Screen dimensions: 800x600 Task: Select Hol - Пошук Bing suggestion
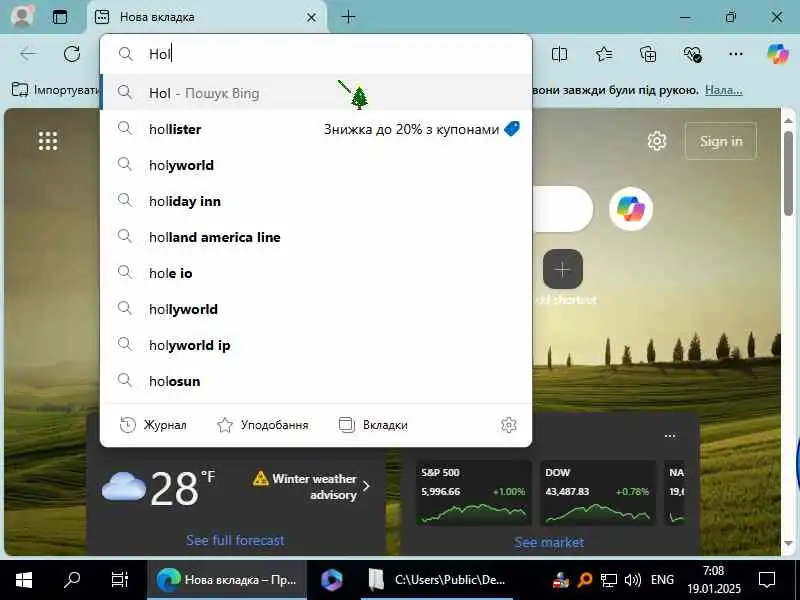point(316,93)
